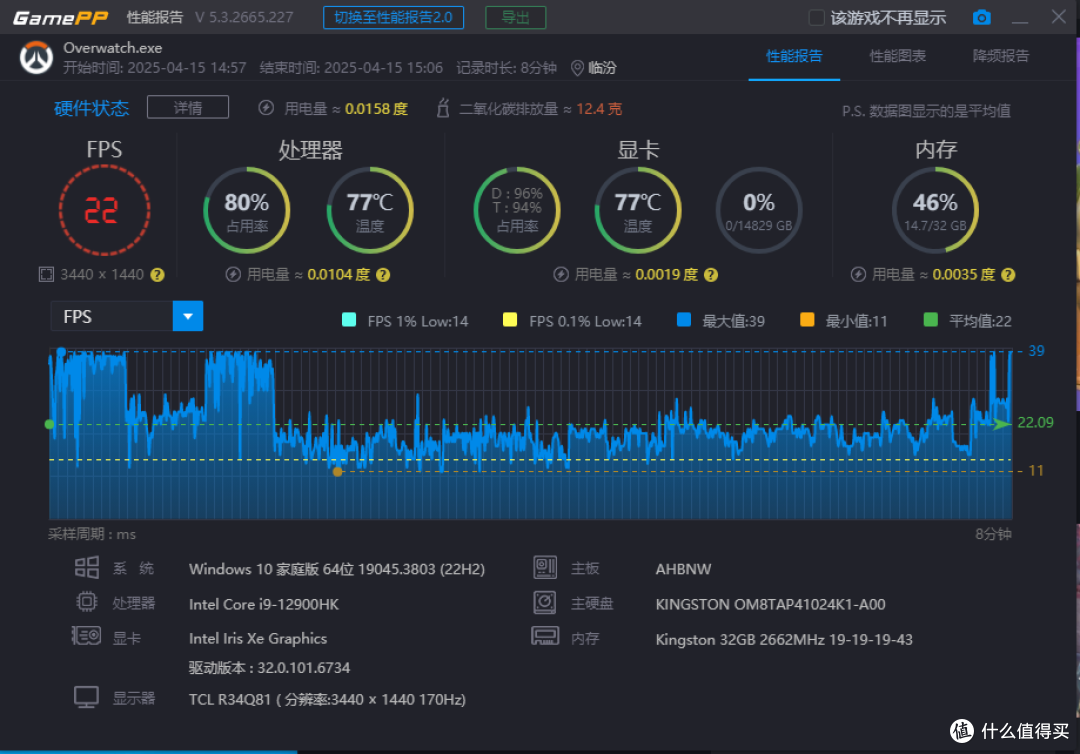Click the CO2 emission bottle icon
Screen dimensions: 1080x754
coord(443,108)
